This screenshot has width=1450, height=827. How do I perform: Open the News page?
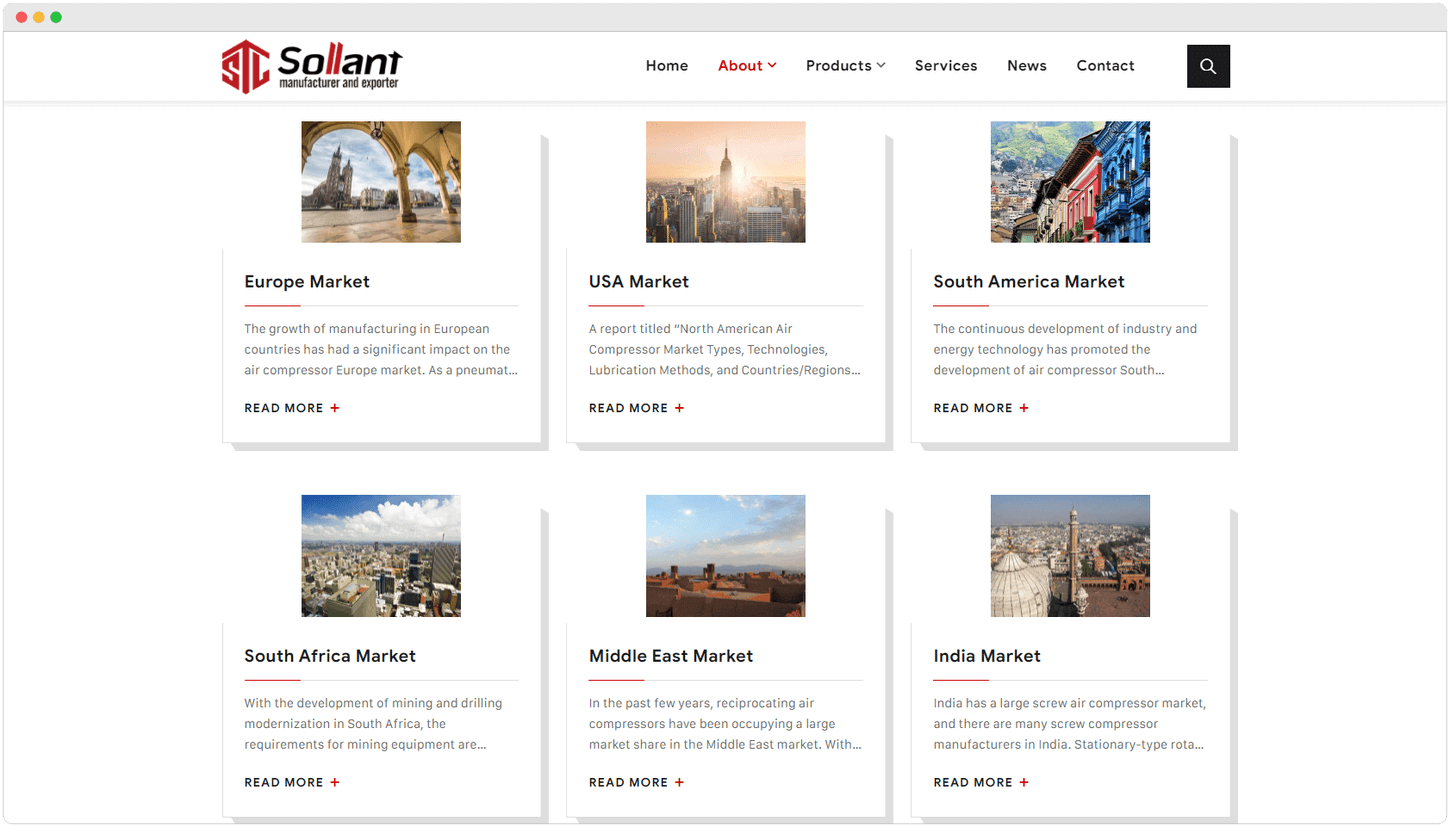point(1027,66)
